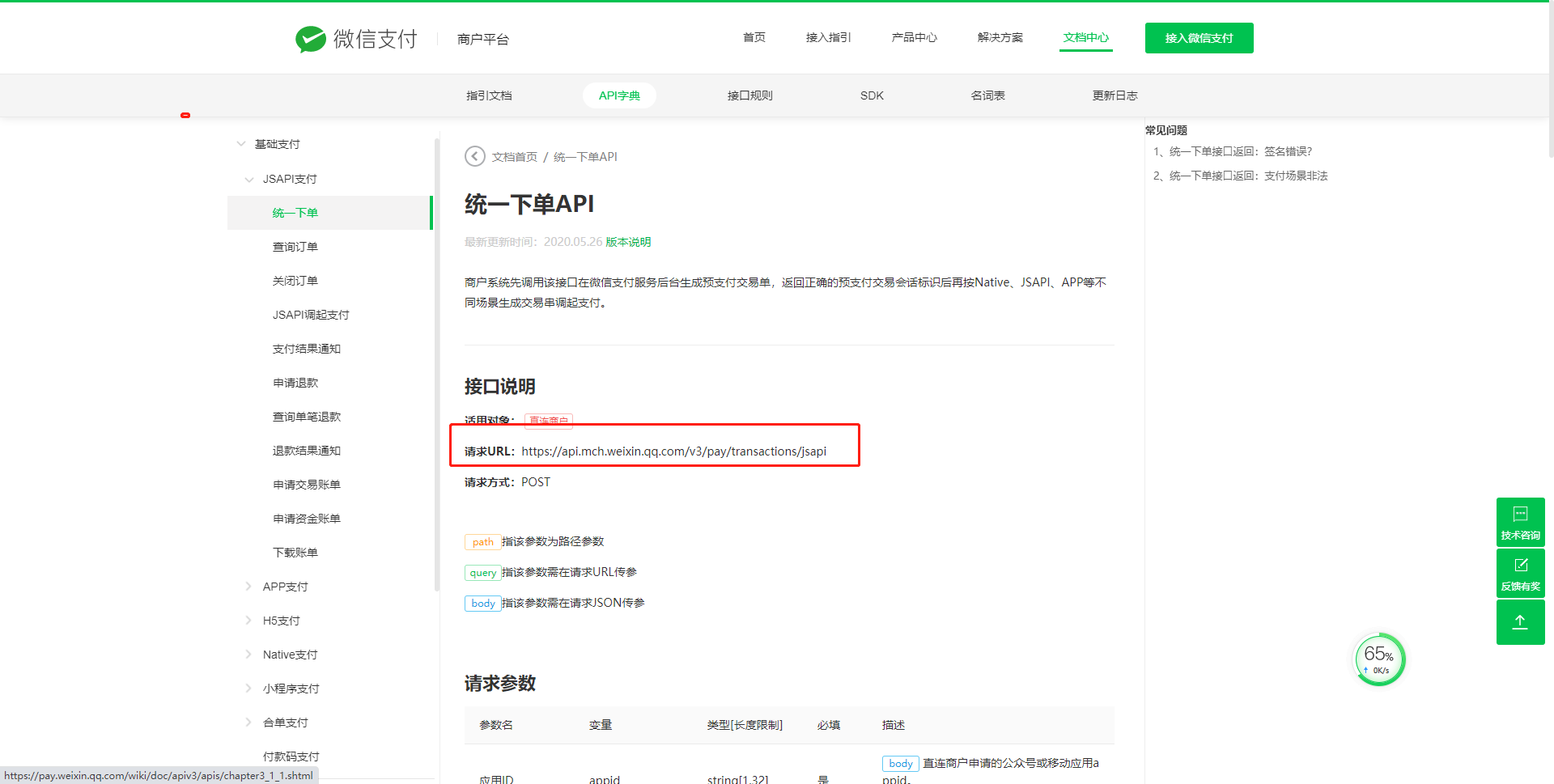1554x784 pixels.
Task: Collapse the 基础支付 section
Action: coord(241,144)
